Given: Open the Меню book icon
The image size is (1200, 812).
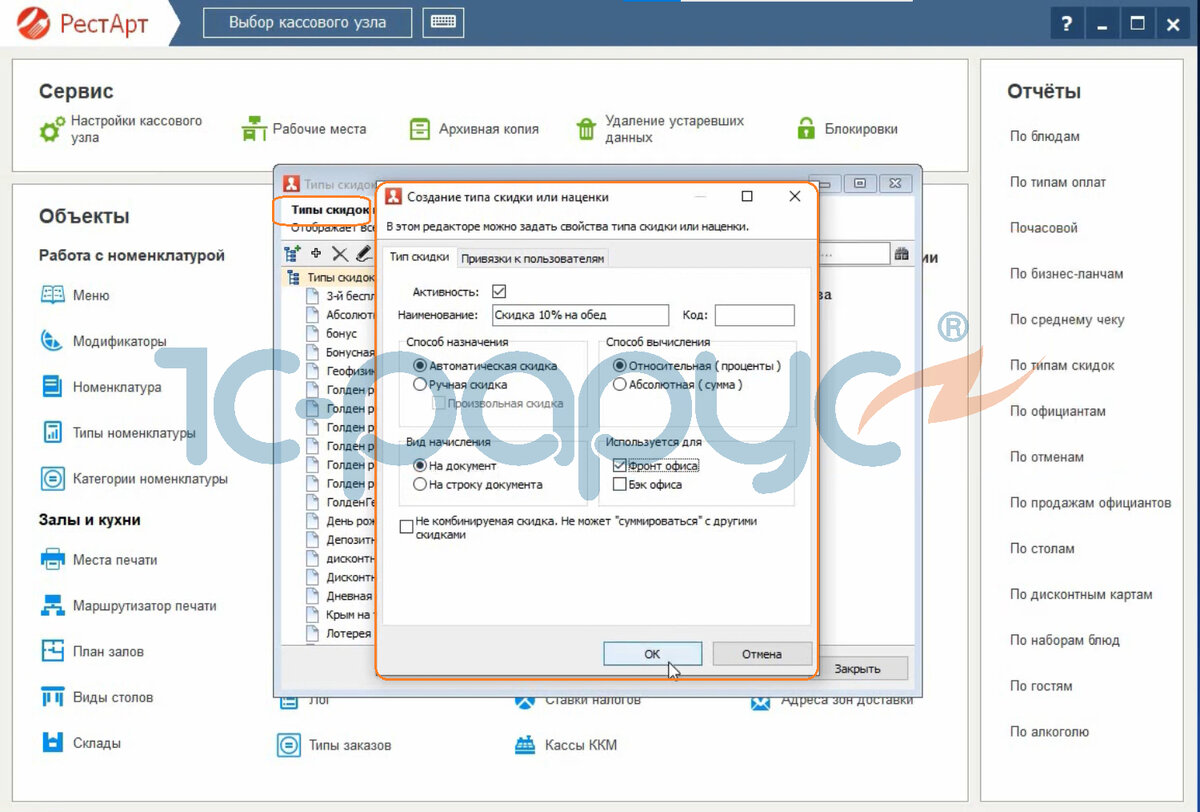Looking at the screenshot, I should (53, 295).
